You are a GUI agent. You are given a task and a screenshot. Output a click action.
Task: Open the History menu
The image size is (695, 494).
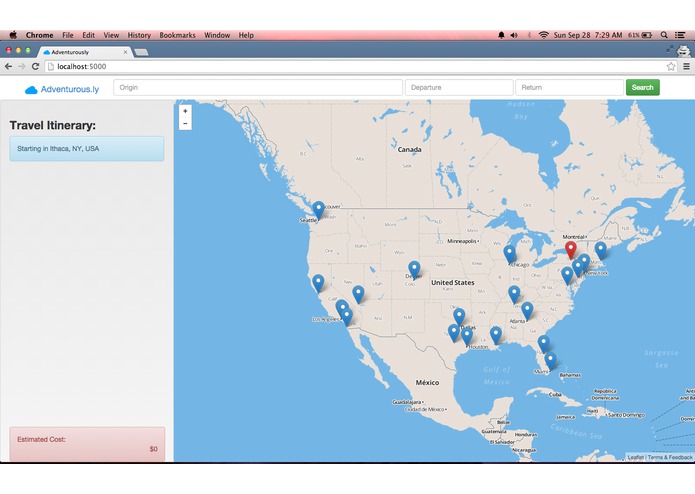click(139, 35)
